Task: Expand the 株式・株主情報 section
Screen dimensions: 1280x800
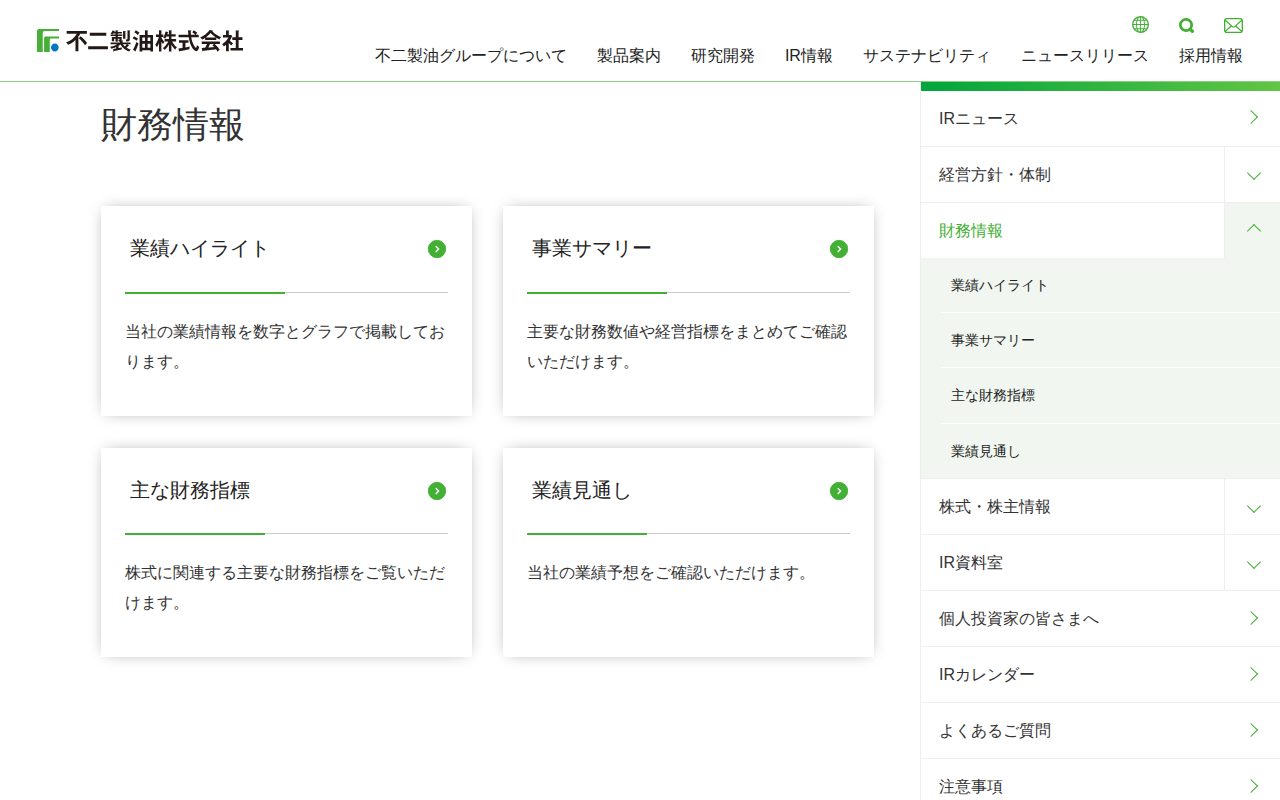Action: [x=1253, y=507]
